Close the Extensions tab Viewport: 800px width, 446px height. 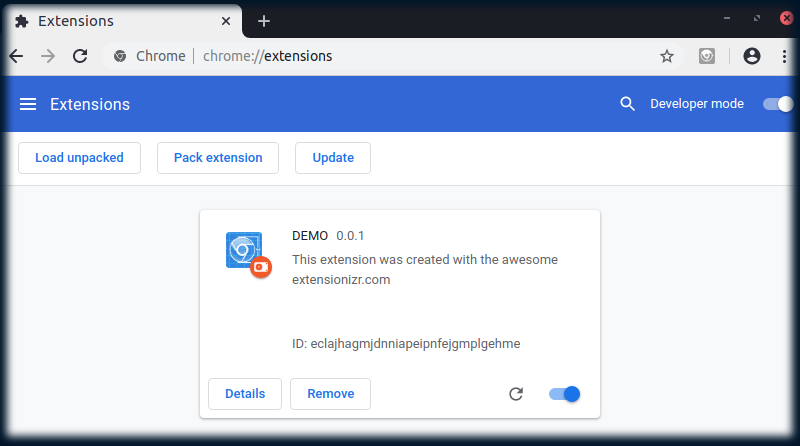point(226,21)
